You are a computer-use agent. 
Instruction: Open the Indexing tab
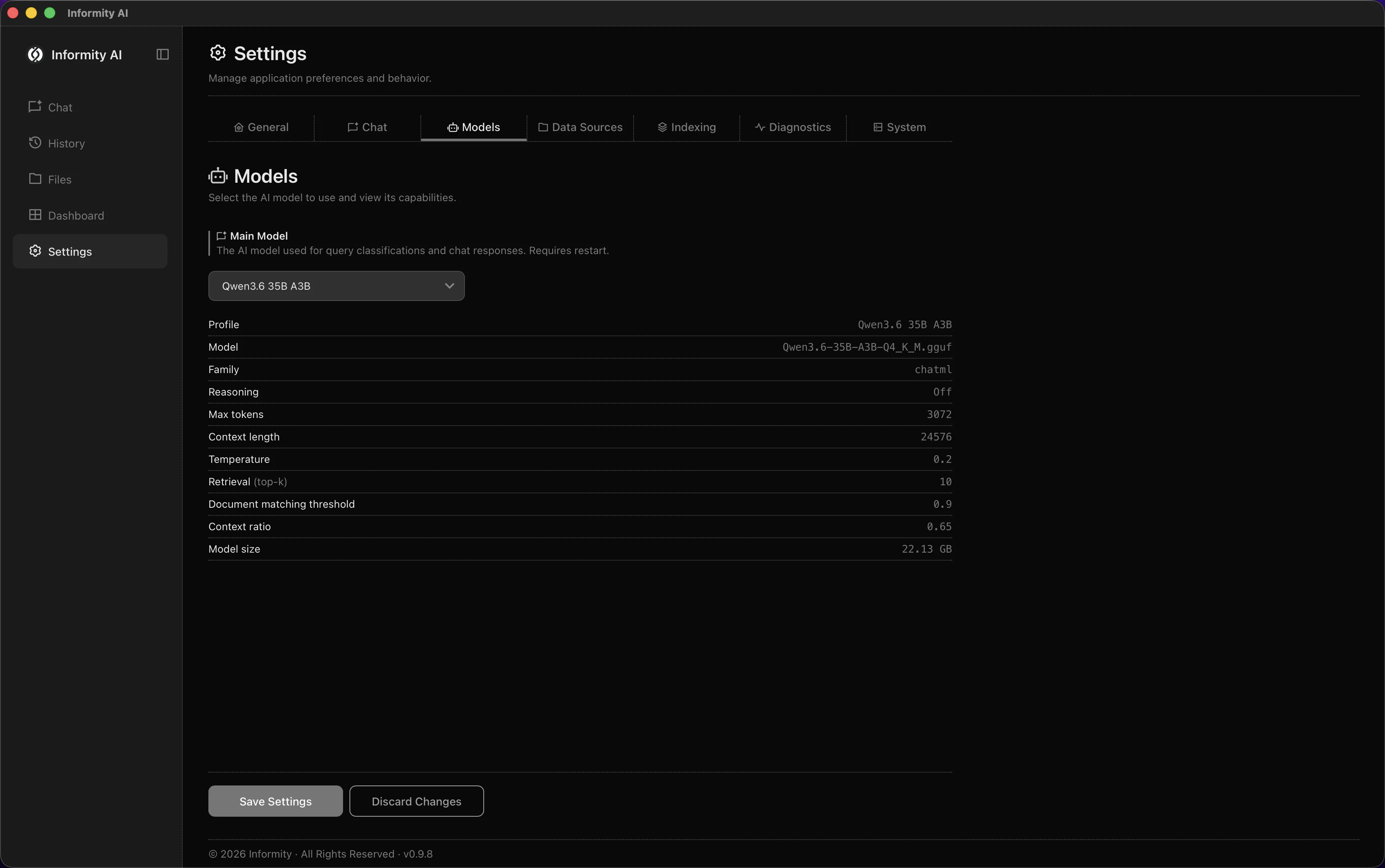point(686,127)
